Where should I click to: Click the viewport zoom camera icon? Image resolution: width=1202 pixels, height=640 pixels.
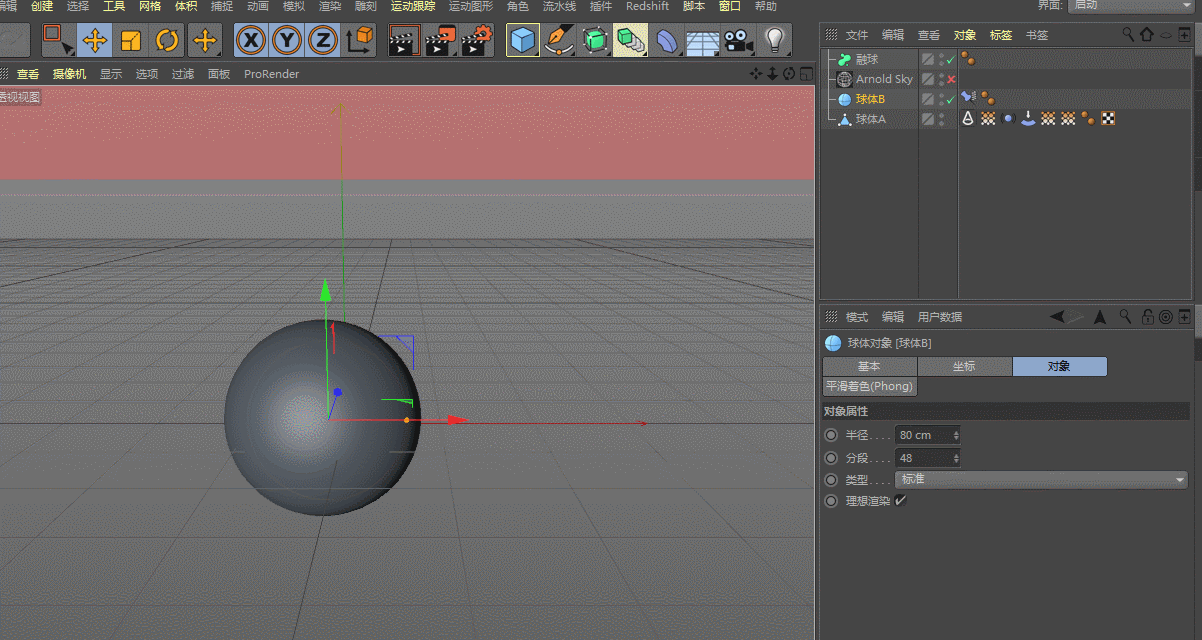coord(772,73)
